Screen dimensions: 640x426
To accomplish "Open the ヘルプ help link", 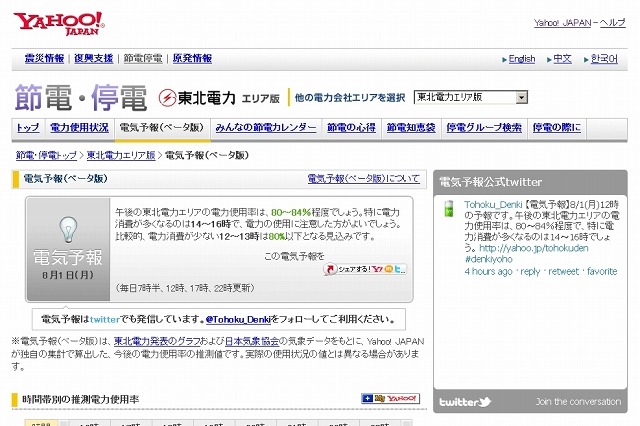I will click(x=613, y=23).
